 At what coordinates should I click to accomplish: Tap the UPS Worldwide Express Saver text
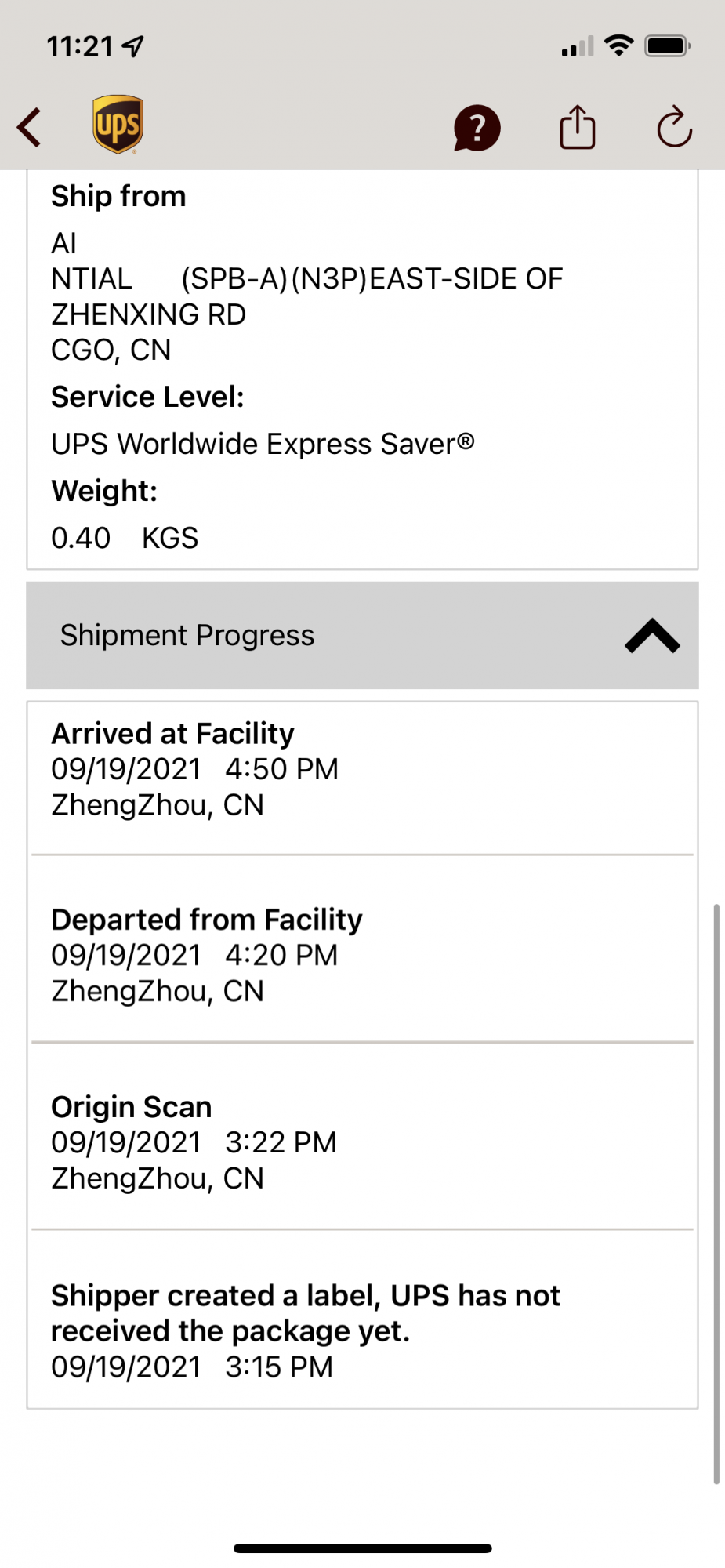pyautogui.click(x=263, y=444)
